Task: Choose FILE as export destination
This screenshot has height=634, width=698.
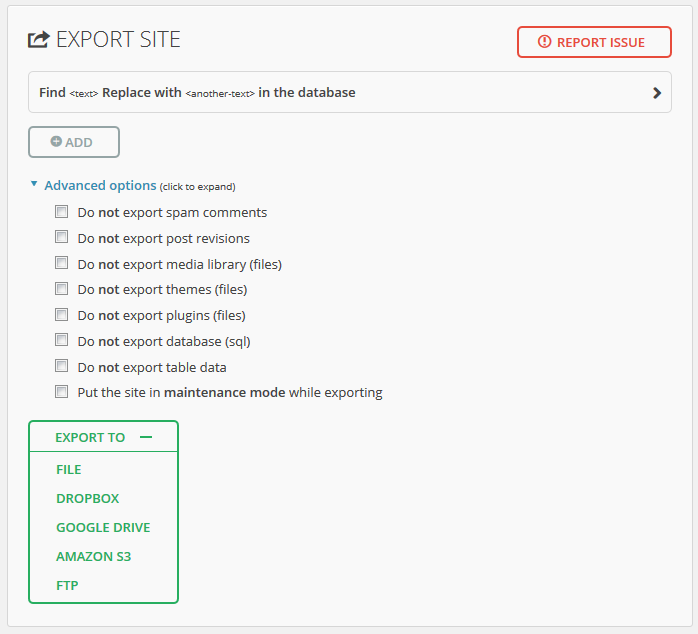Action: click(69, 470)
